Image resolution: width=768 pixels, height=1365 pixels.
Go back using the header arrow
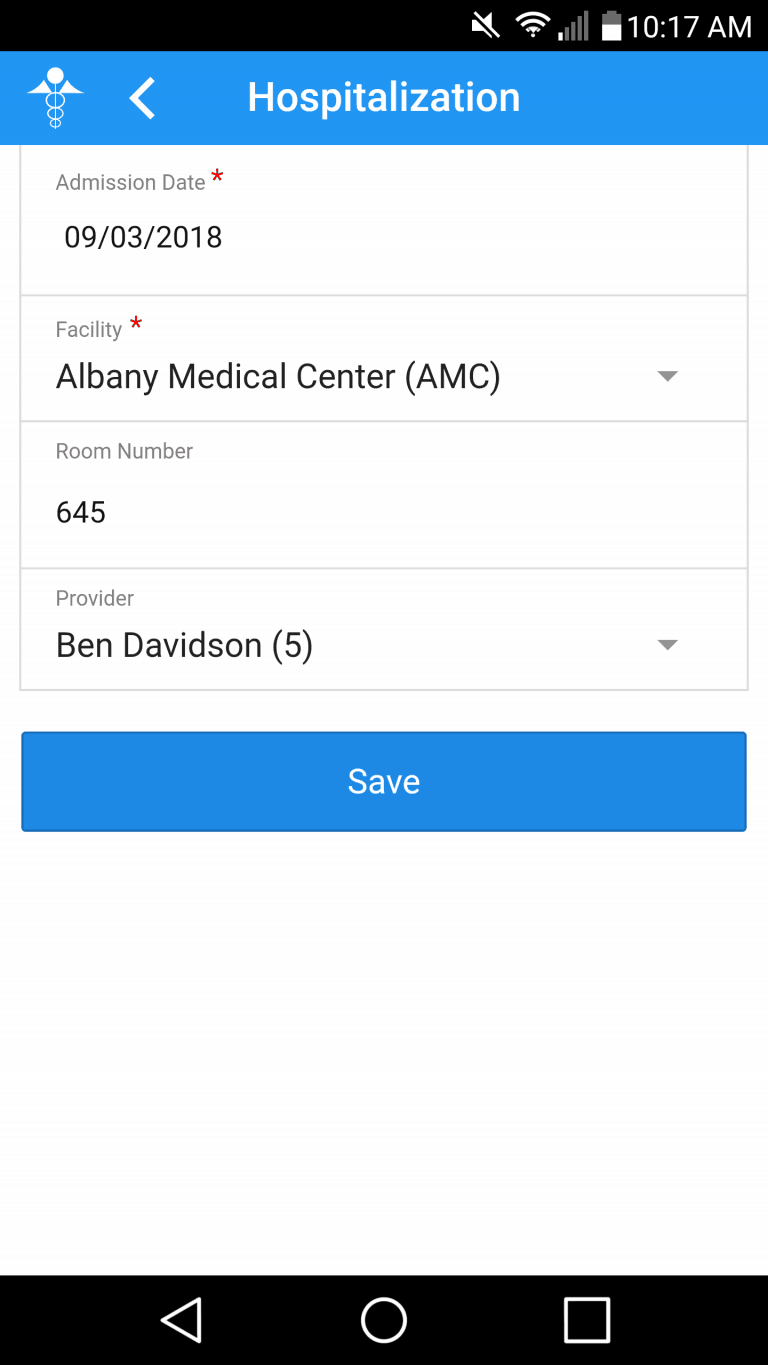tap(142, 98)
